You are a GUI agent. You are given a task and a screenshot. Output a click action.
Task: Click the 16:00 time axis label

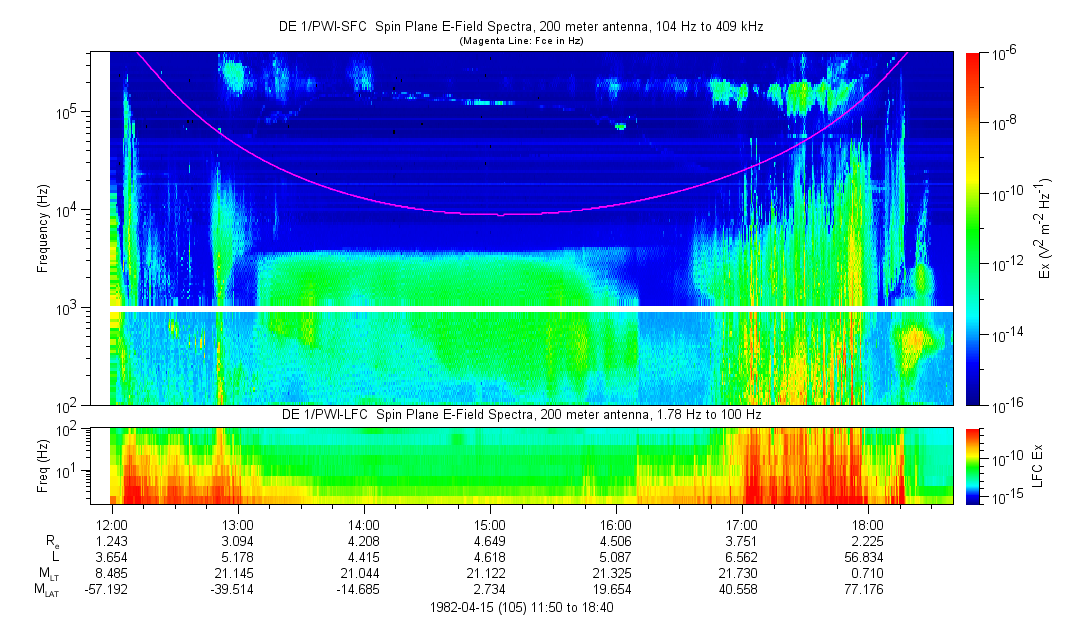coord(615,525)
